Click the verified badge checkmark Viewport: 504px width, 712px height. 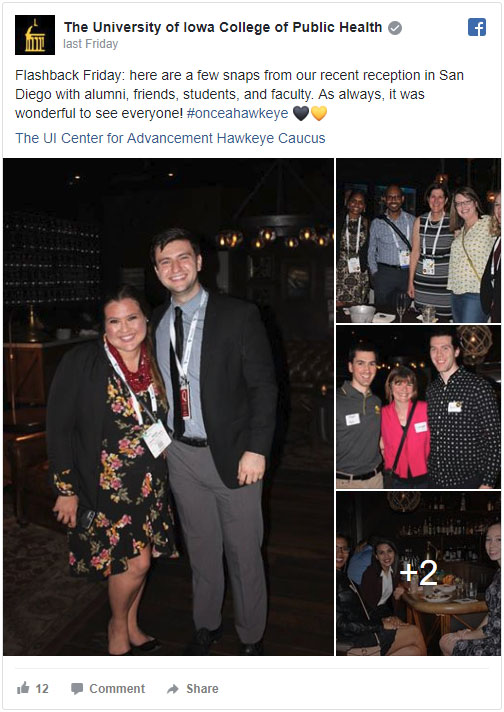tap(395, 28)
